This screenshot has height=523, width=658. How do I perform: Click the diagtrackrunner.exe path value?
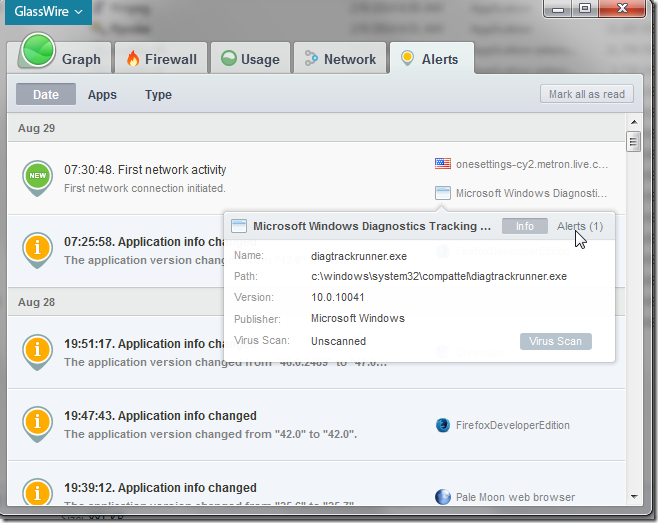coord(439,277)
